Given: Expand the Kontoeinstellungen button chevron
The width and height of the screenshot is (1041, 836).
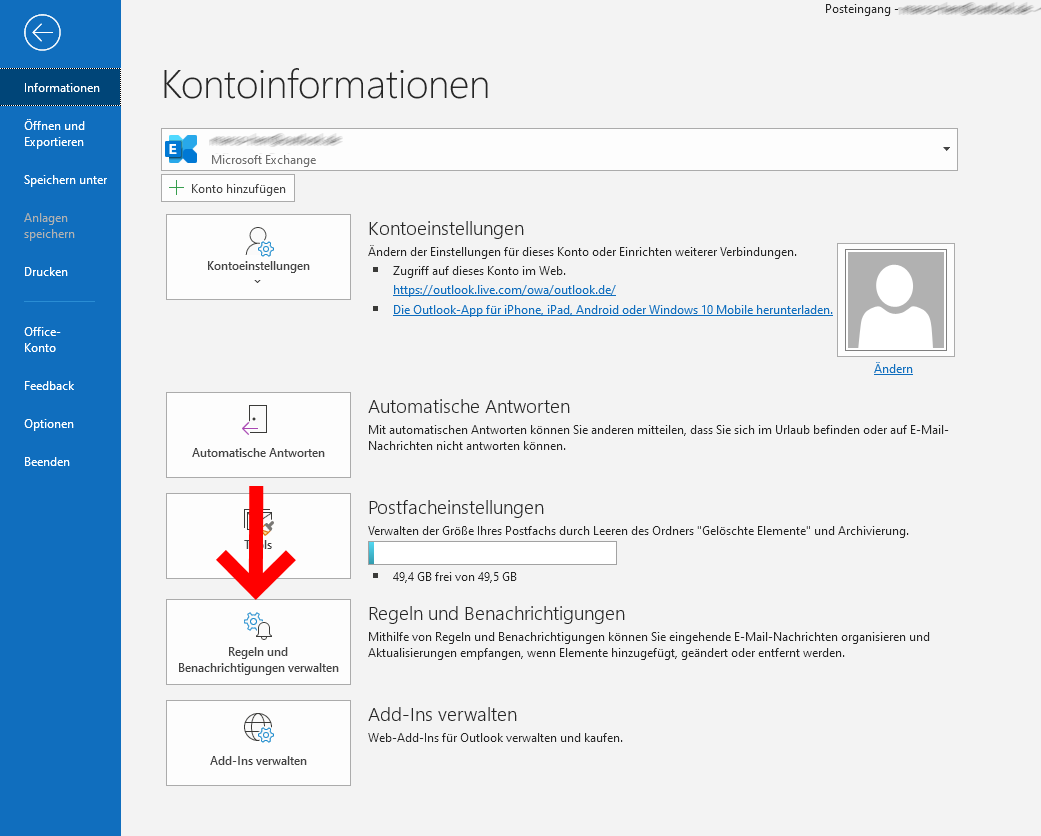Looking at the screenshot, I should point(258,282).
